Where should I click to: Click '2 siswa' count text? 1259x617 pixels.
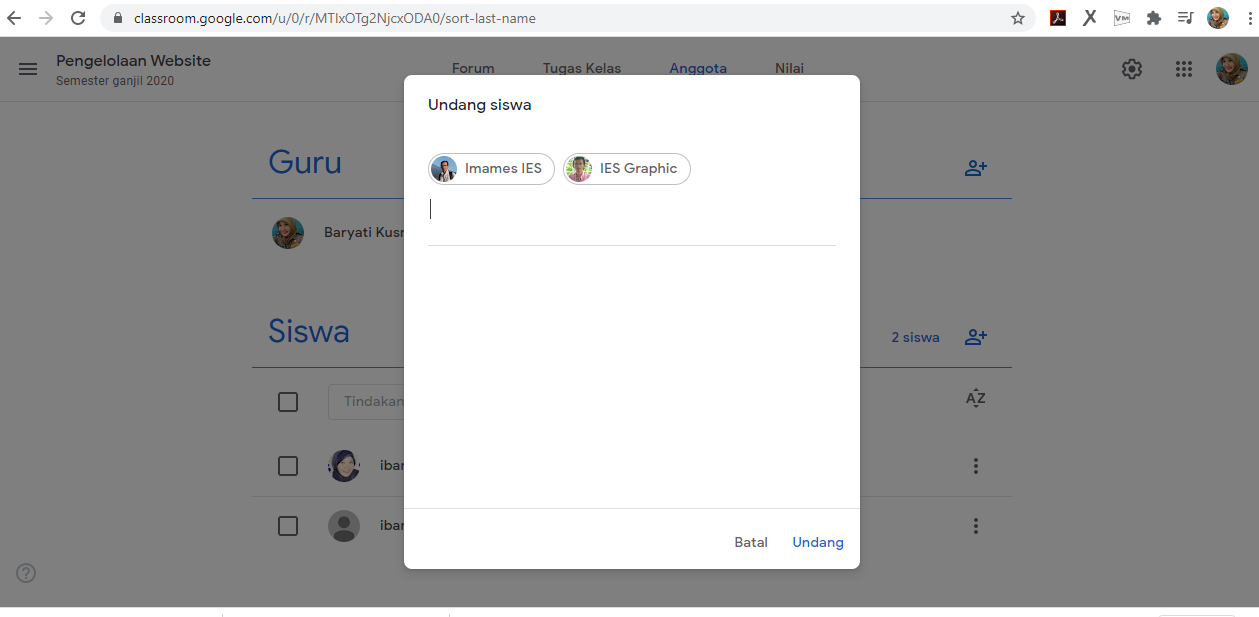915,338
